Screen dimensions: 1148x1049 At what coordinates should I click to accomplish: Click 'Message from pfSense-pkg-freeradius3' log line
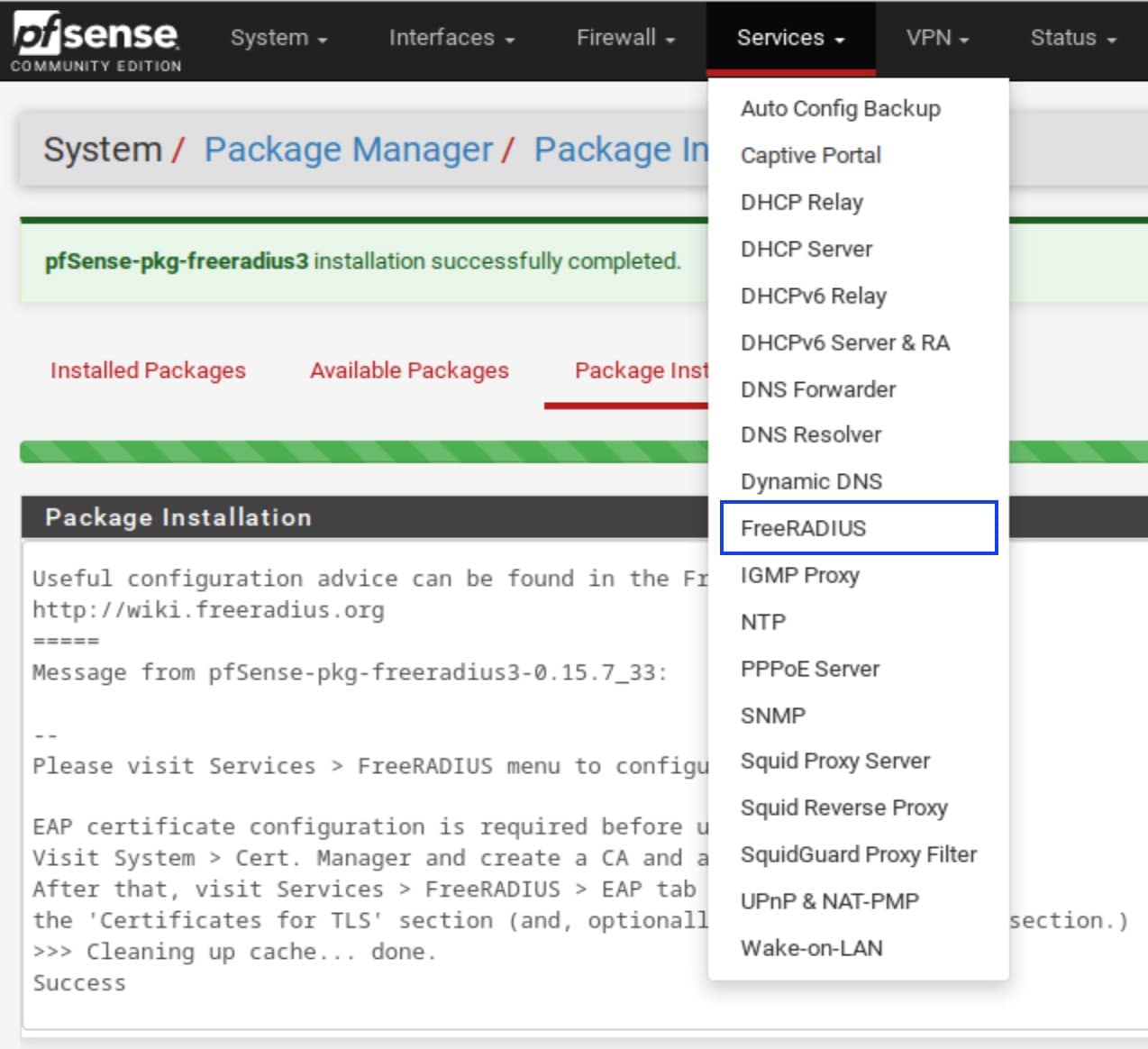pyautogui.click(x=350, y=672)
